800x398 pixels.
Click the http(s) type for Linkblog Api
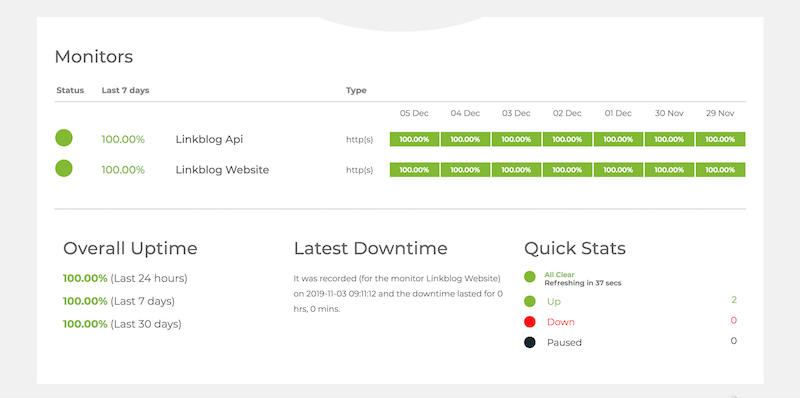point(360,140)
